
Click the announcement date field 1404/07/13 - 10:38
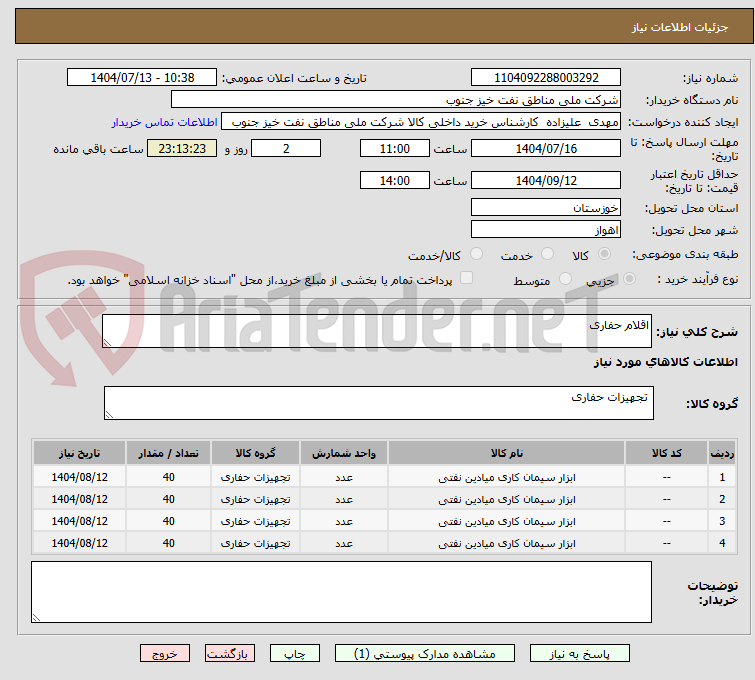tap(142, 78)
